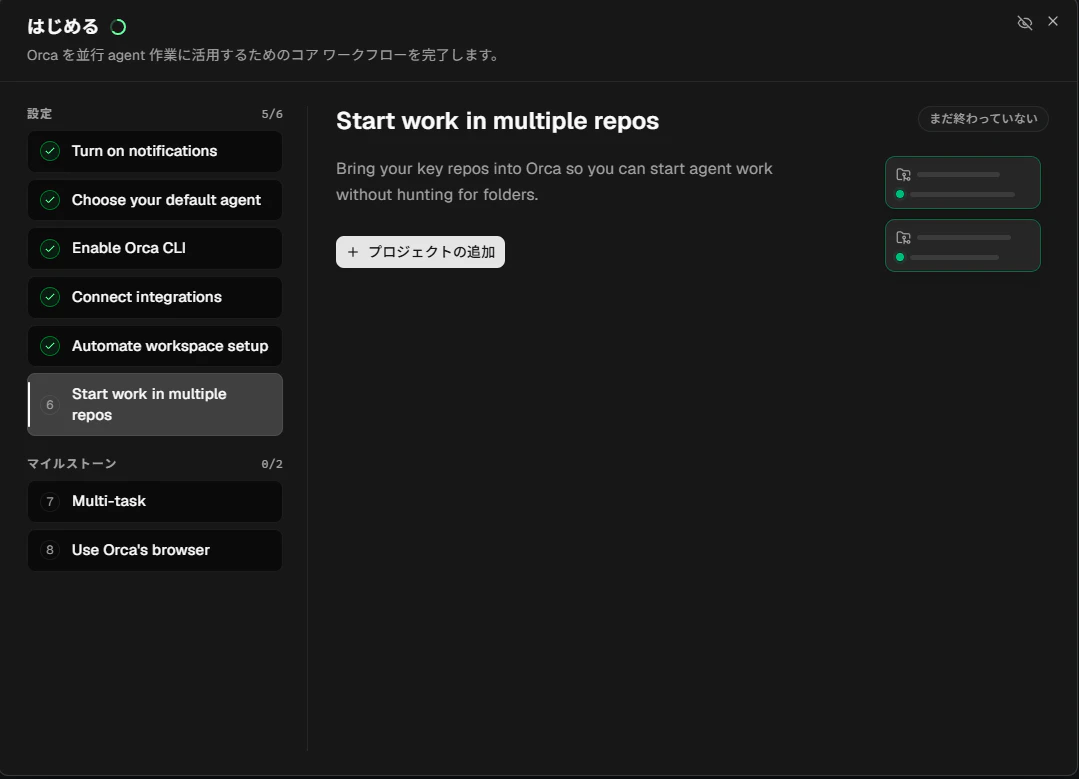Image resolution: width=1079 pixels, height=779 pixels.
Task: Open the Multi-task milestone
Action: click(x=155, y=502)
